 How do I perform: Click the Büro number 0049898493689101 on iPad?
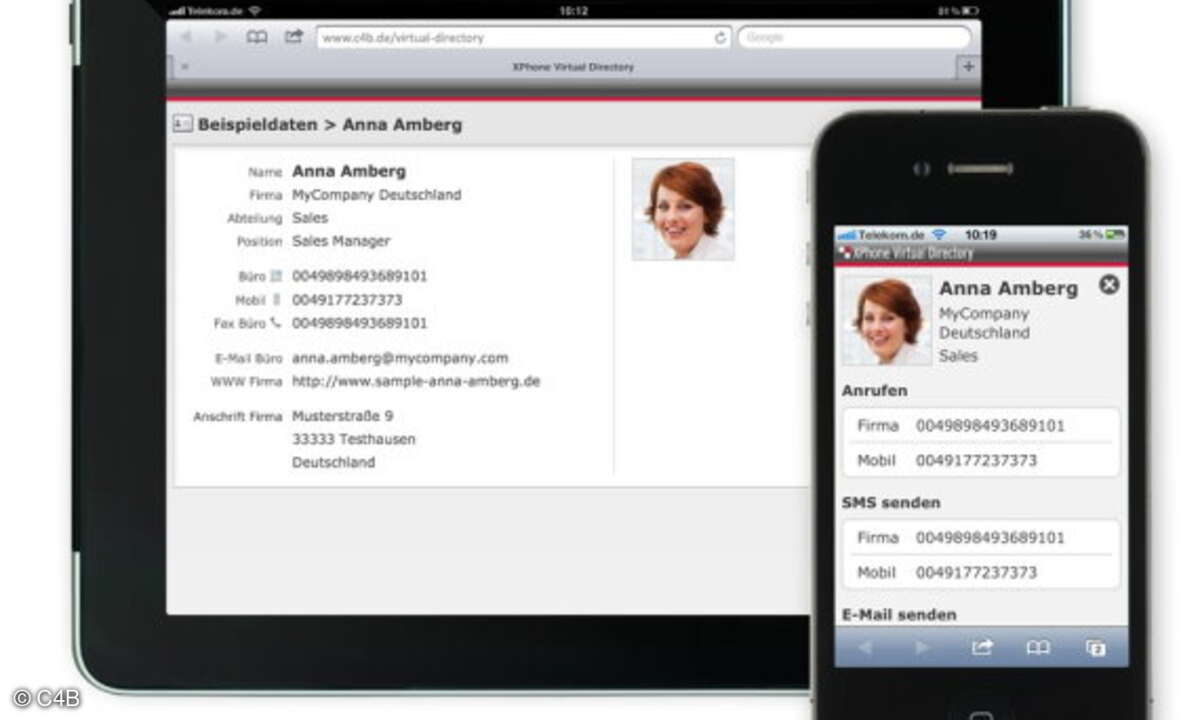tap(360, 276)
